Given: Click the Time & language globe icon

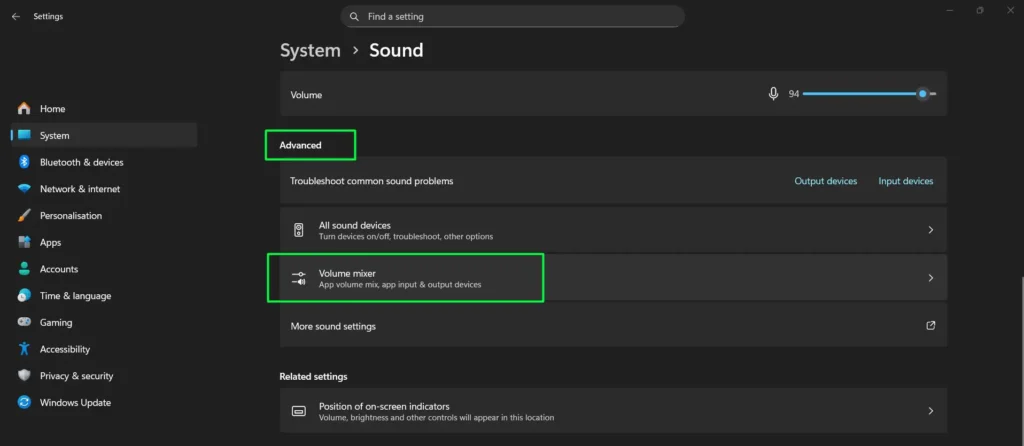Looking at the screenshot, I should click(24, 296).
